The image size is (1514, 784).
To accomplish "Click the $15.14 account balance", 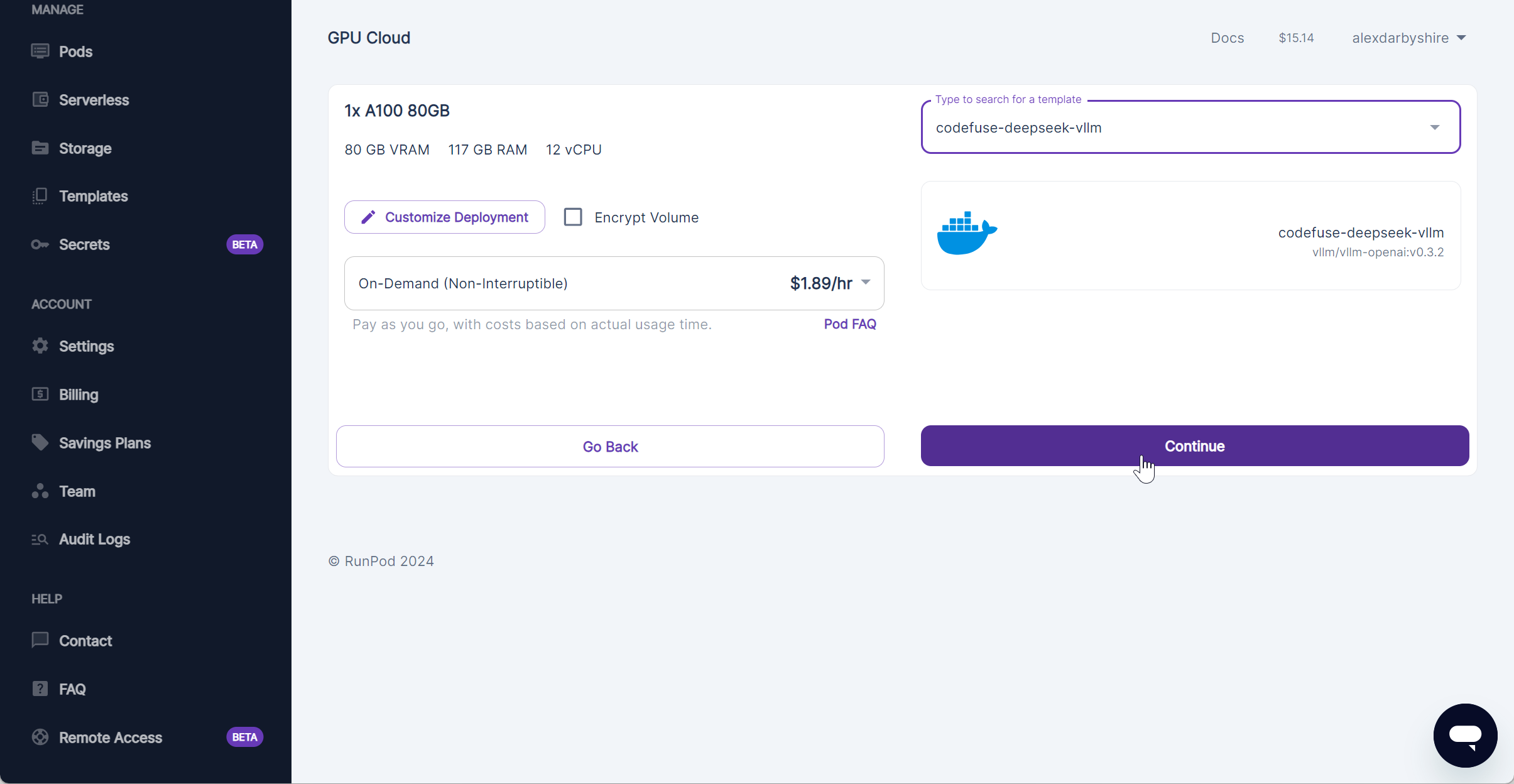I will 1296,38.
